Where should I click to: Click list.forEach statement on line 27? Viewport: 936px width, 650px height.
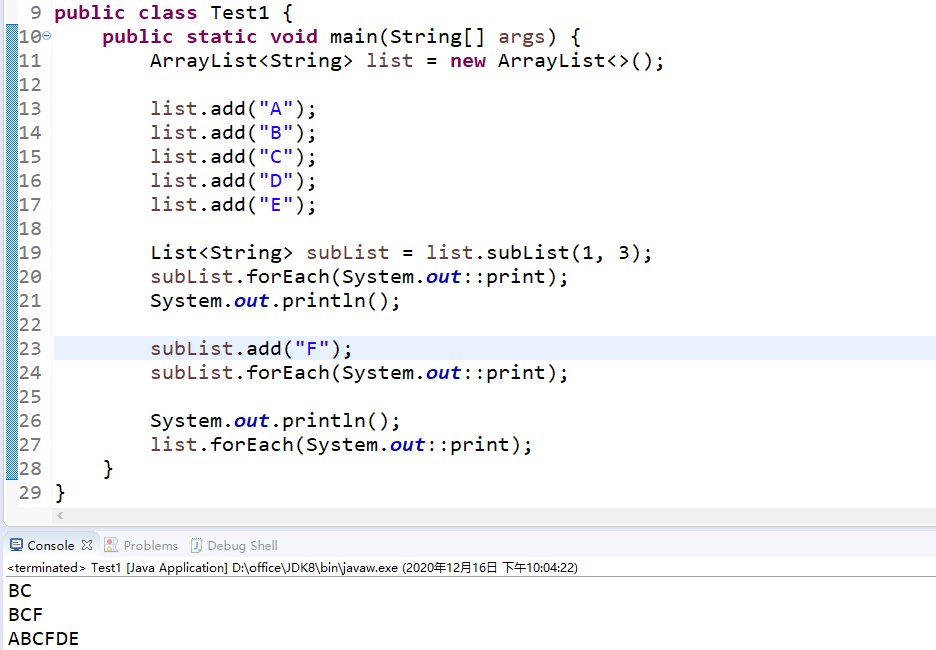pos(341,445)
